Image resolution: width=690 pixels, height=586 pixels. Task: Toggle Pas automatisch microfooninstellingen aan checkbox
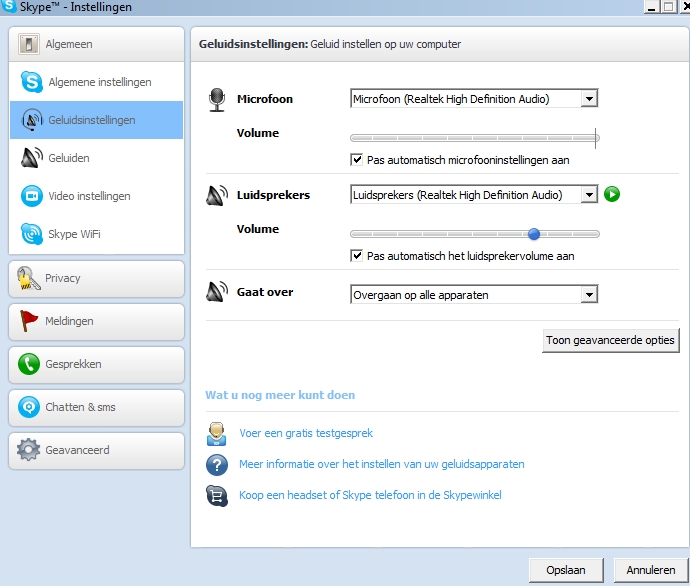coord(356,160)
